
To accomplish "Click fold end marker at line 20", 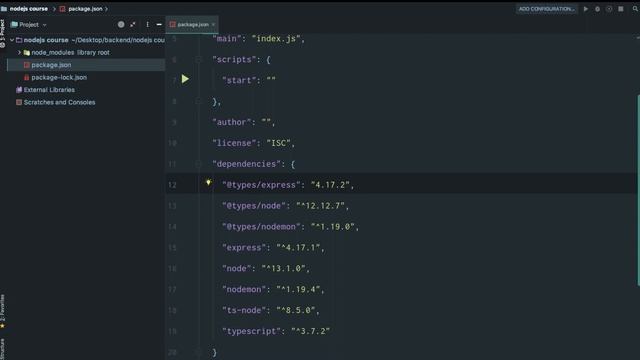I will point(198,352).
